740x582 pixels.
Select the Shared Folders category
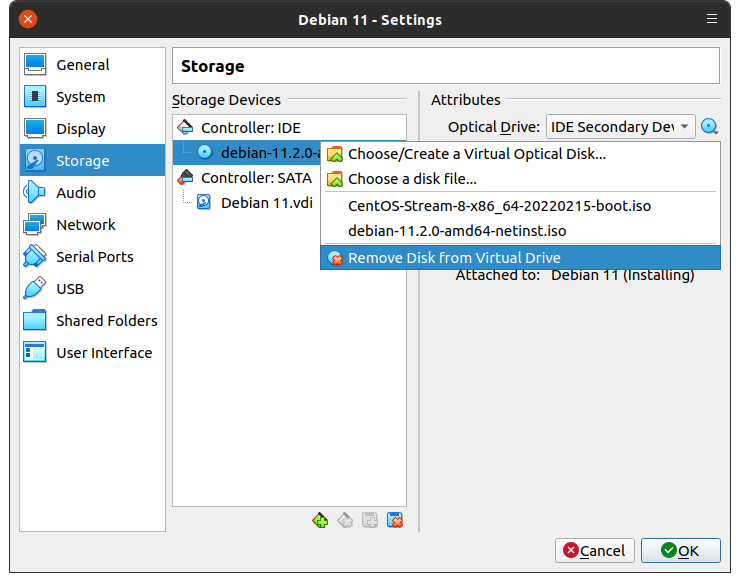pyautogui.click(x=106, y=321)
